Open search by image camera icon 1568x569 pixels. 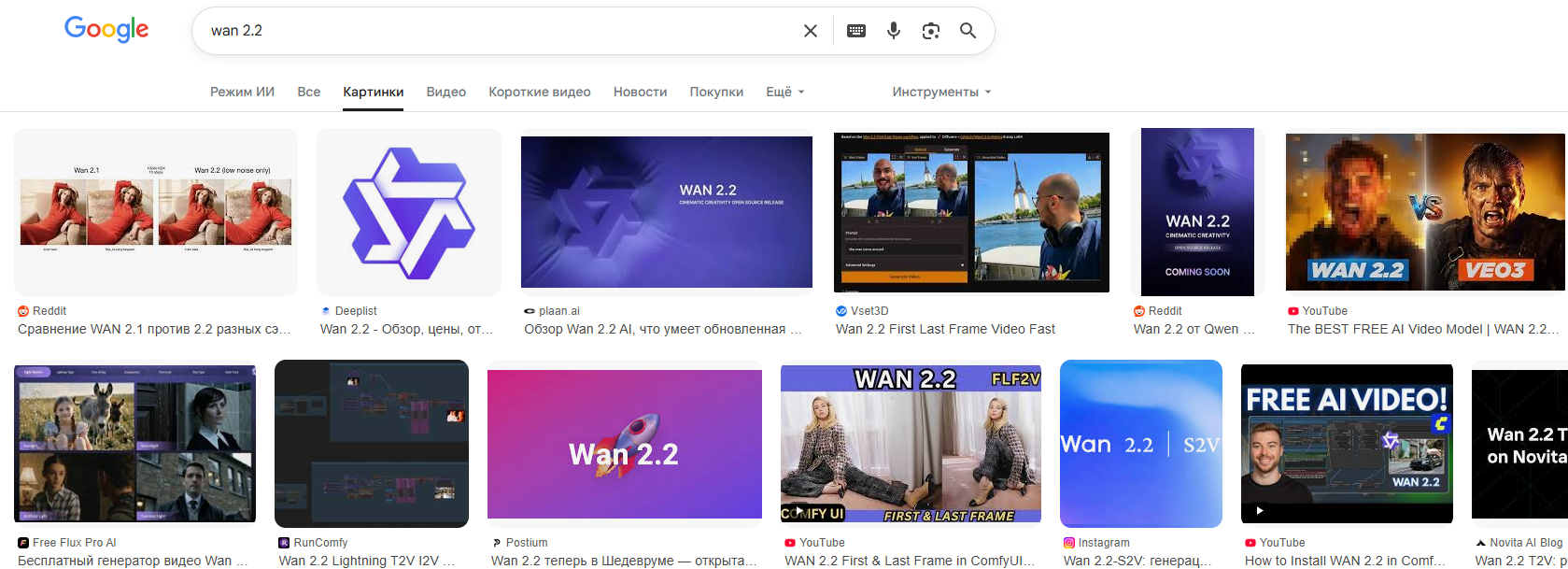coord(931,31)
